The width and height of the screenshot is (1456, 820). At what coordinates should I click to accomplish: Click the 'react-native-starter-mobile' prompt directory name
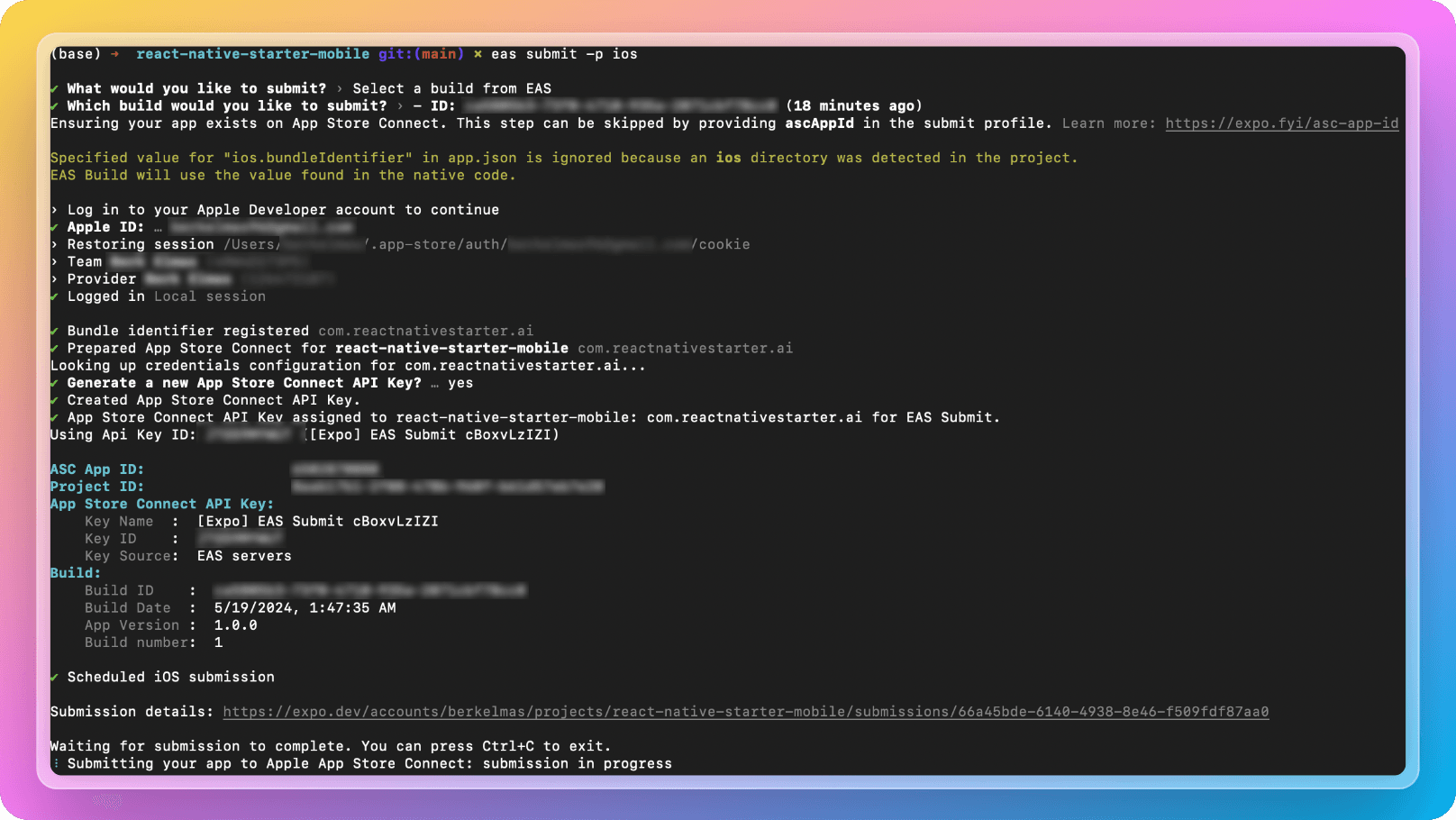pos(252,54)
